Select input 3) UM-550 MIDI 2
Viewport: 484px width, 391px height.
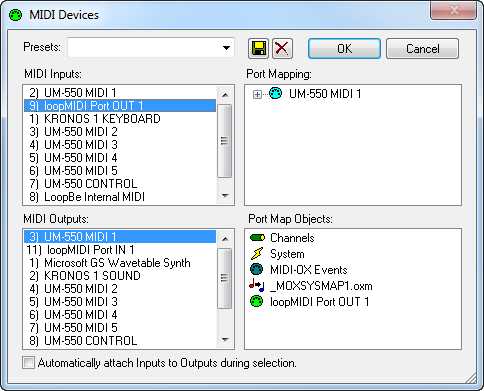pyautogui.click(x=120, y=132)
